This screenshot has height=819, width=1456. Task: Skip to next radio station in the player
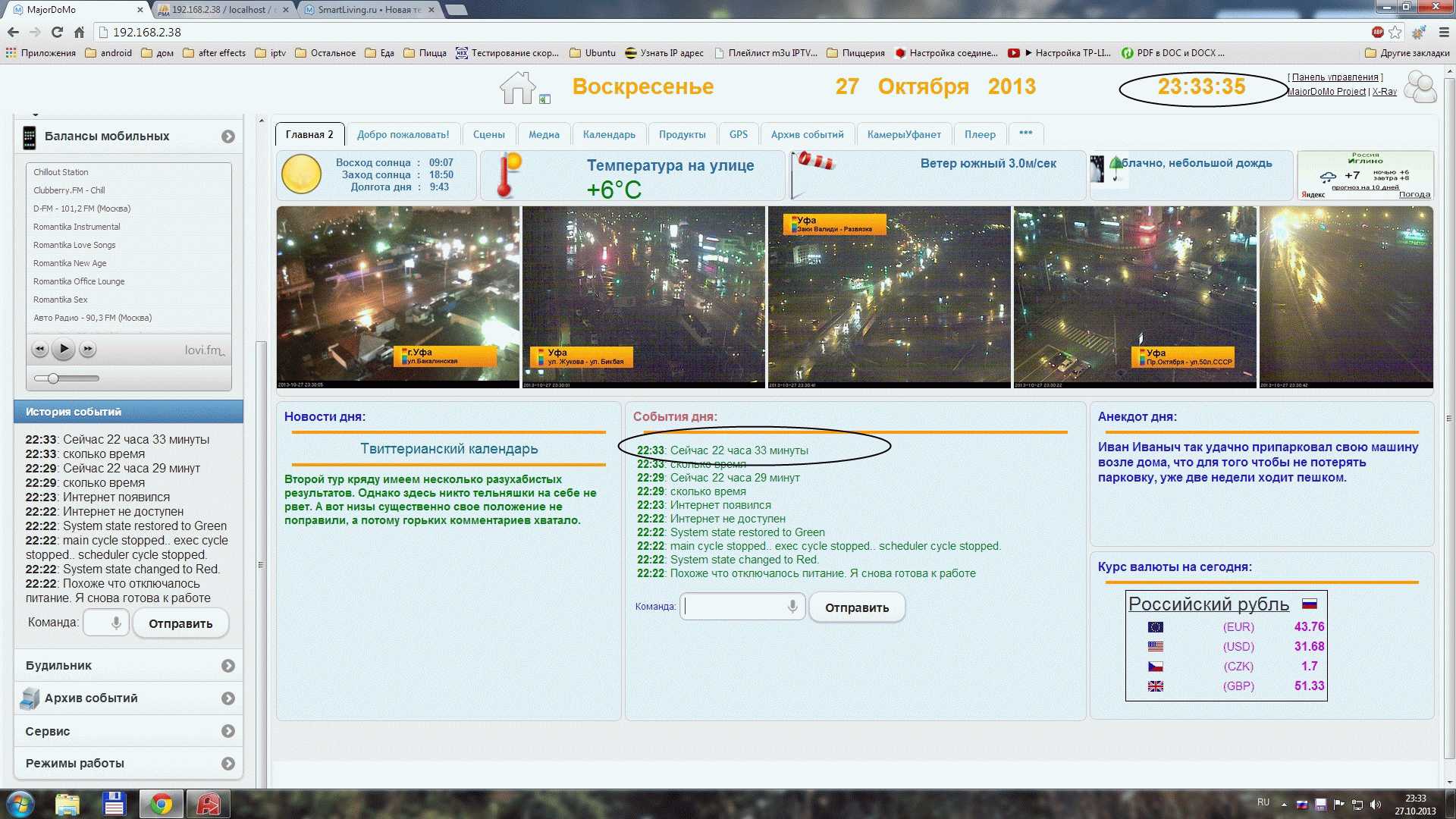[x=88, y=350]
